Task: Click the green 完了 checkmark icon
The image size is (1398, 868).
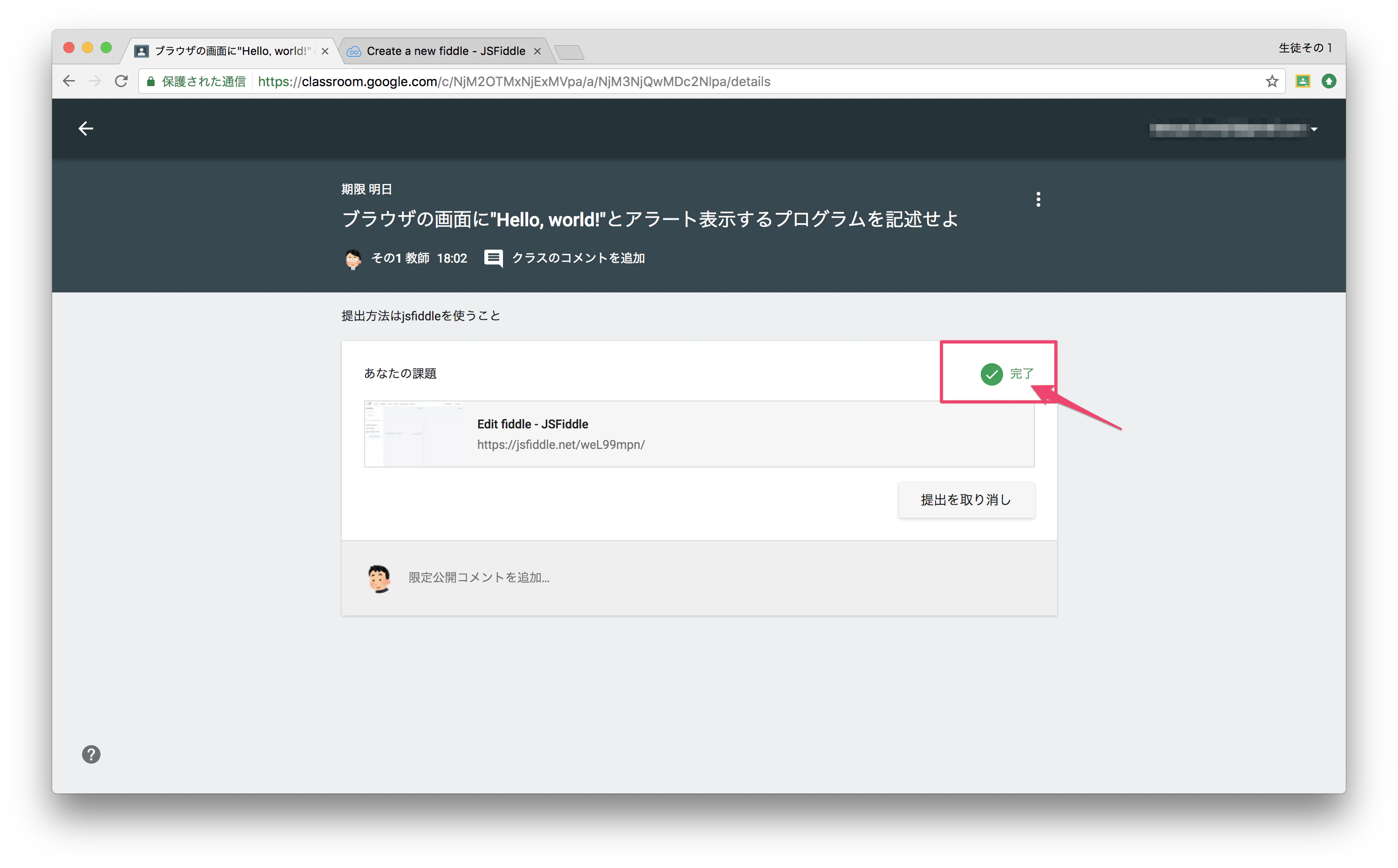Action: pos(991,374)
